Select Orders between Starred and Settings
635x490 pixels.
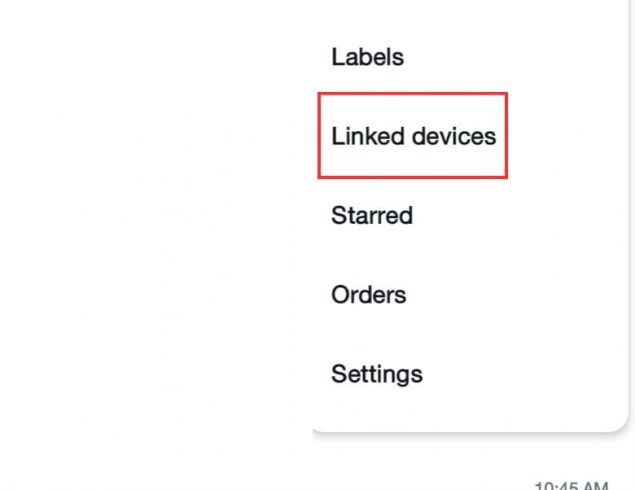pos(369,294)
